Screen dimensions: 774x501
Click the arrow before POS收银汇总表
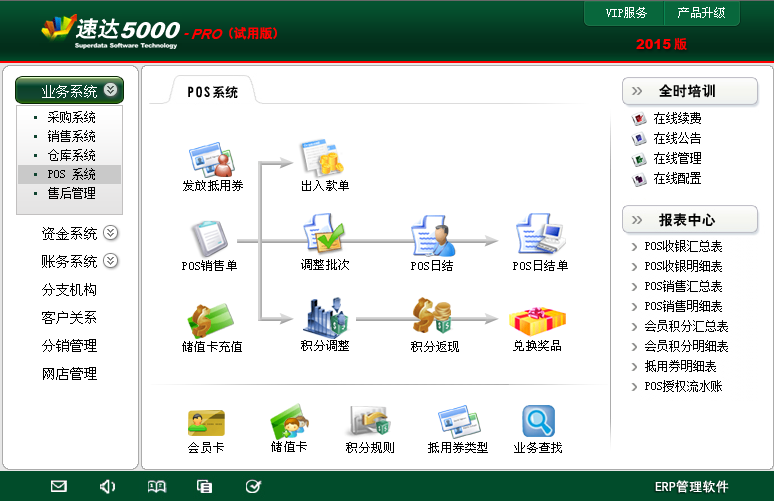pyautogui.click(x=634, y=247)
